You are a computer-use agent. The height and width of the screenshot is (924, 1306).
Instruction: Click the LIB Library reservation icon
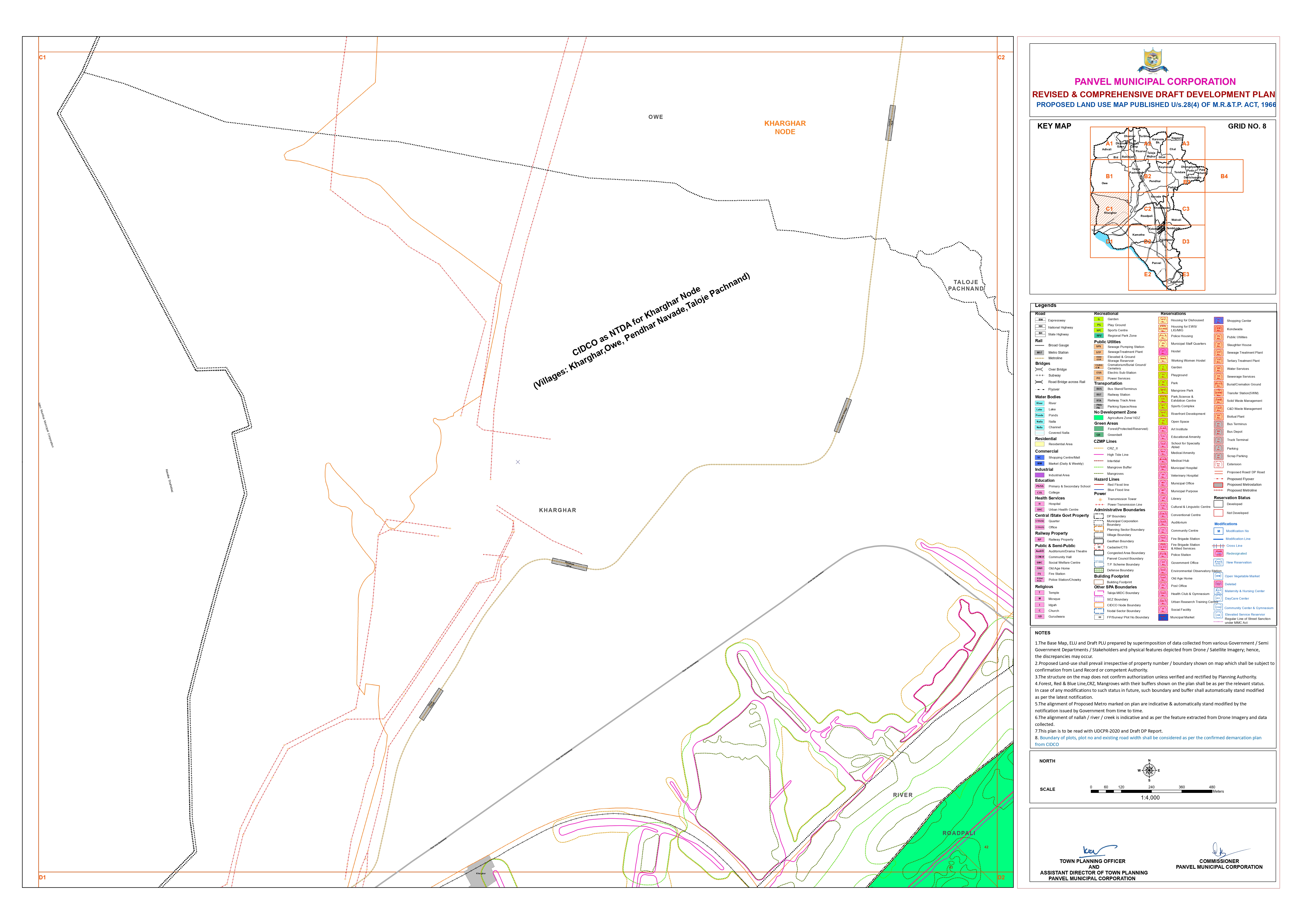pos(1163,499)
